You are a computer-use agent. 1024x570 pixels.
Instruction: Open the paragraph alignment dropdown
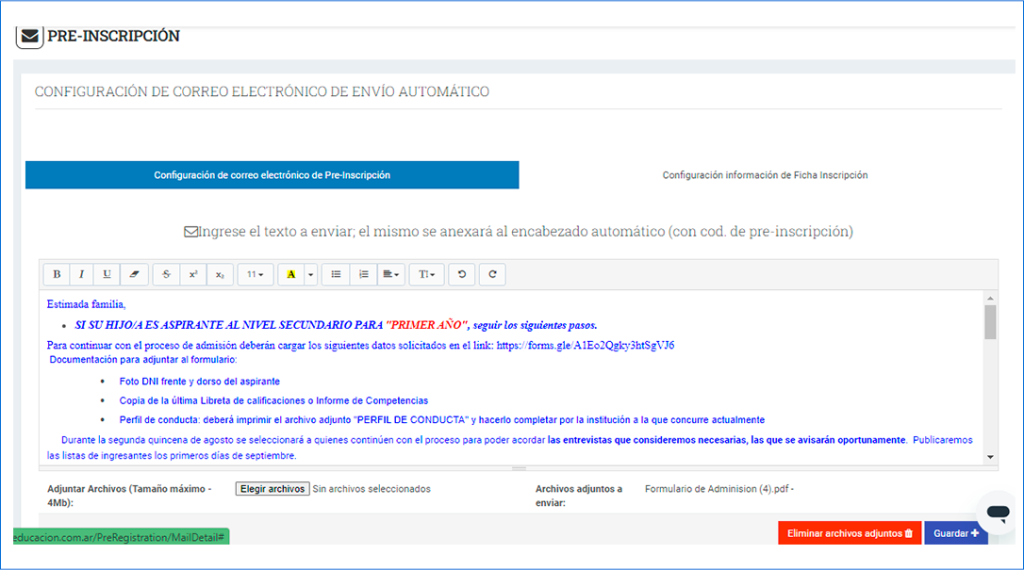(391, 274)
